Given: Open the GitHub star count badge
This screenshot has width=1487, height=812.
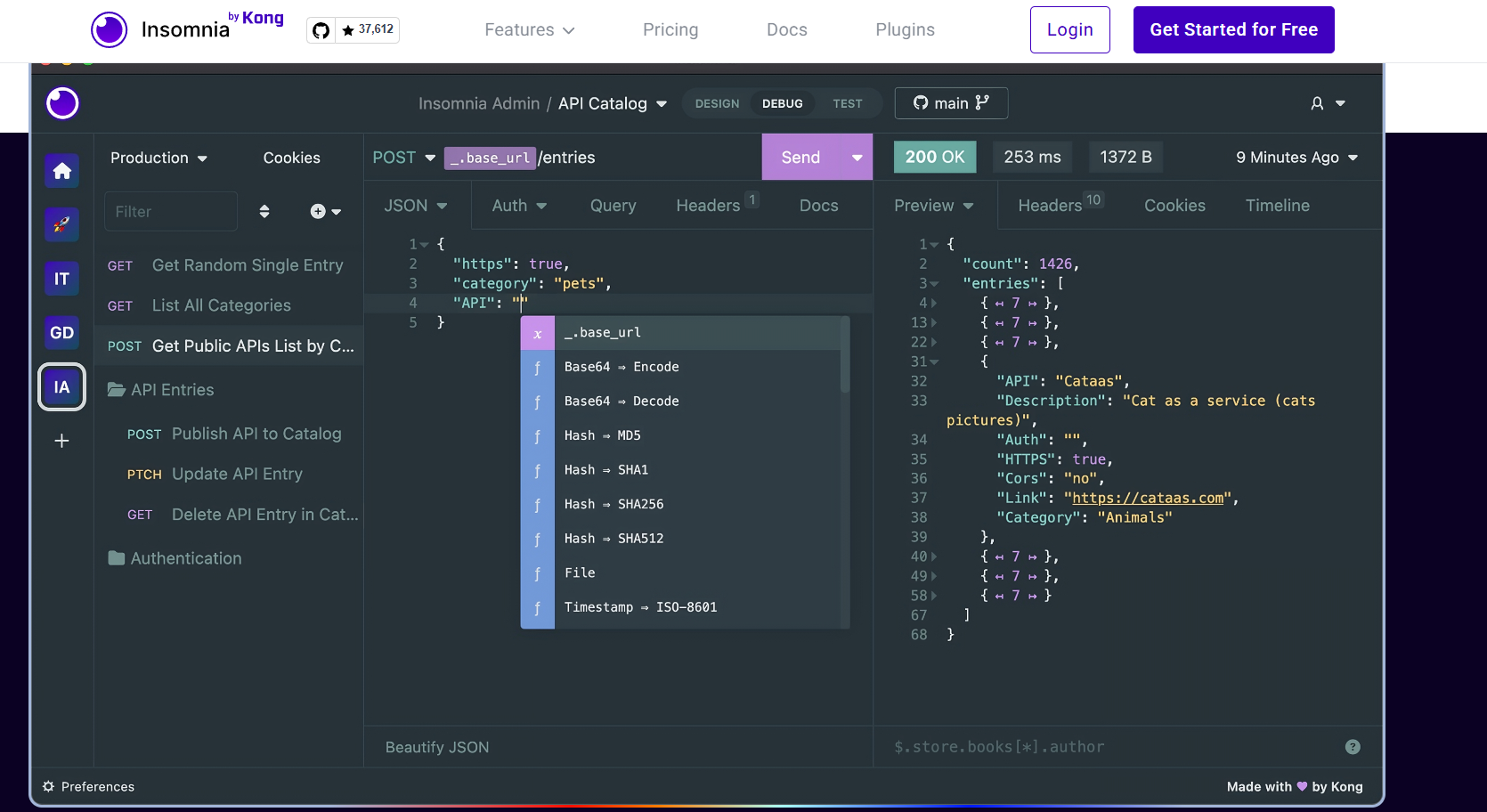Looking at the screenshot, I should [x=353, y=29].
